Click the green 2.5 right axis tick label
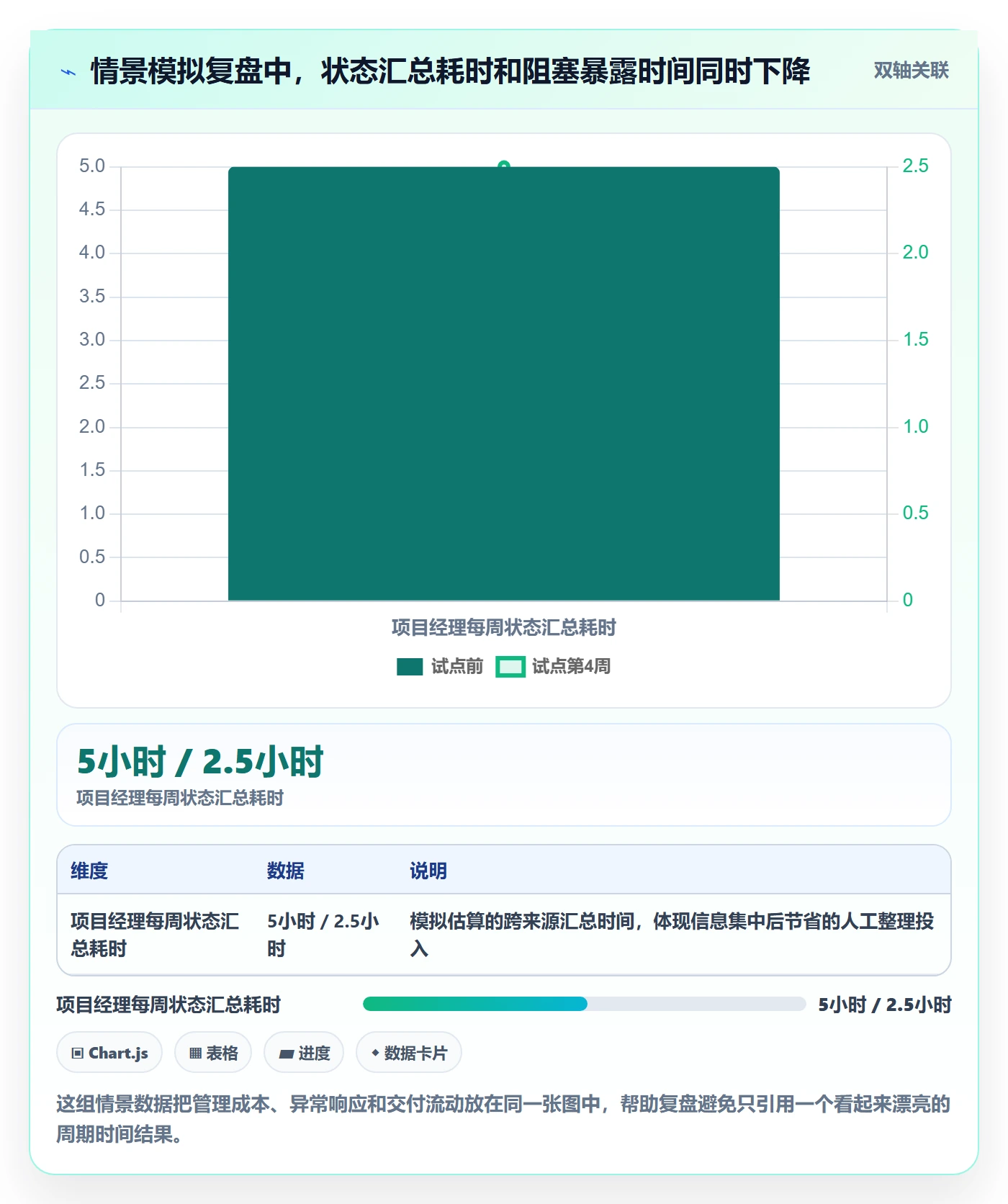Viewport: 1008px width, 1204px height. [916, 166]
